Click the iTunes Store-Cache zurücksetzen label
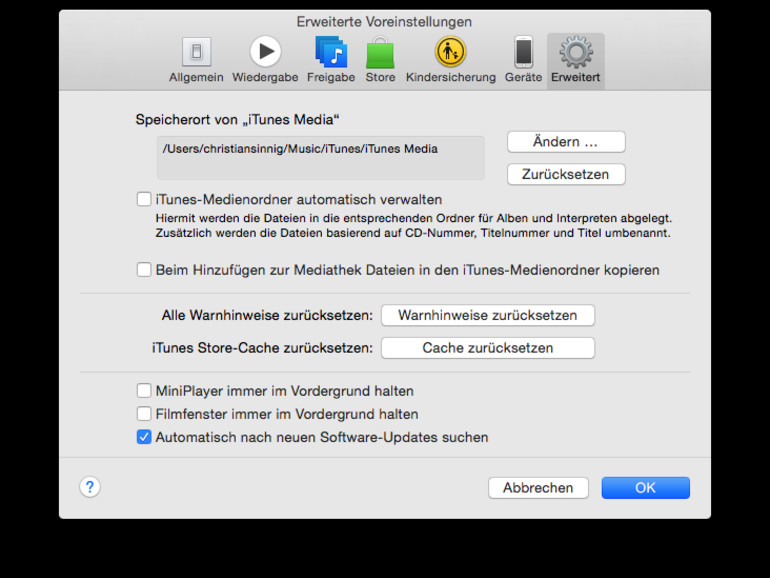Viewport: 770px width, 578px height. (x=262, y=348)
